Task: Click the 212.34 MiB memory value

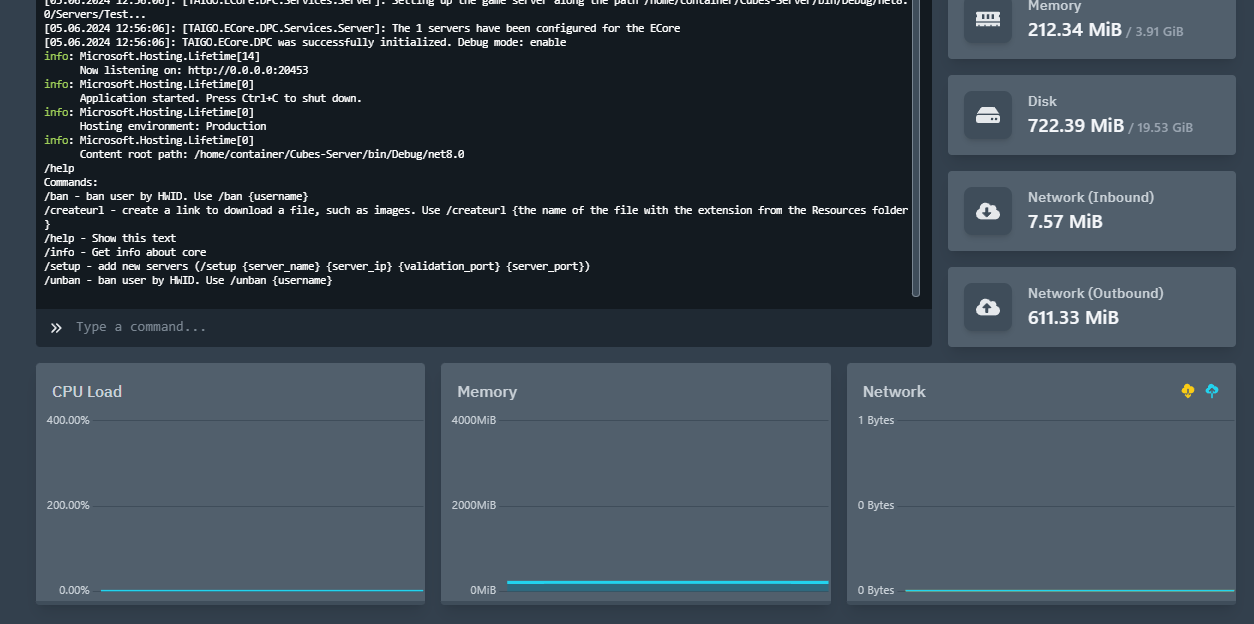Action: 1075,30
